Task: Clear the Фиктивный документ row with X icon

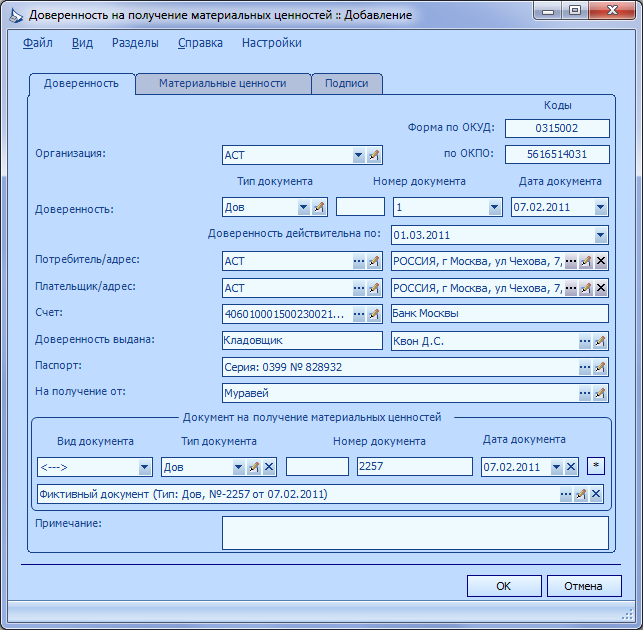Action: [x=596, y=494]
